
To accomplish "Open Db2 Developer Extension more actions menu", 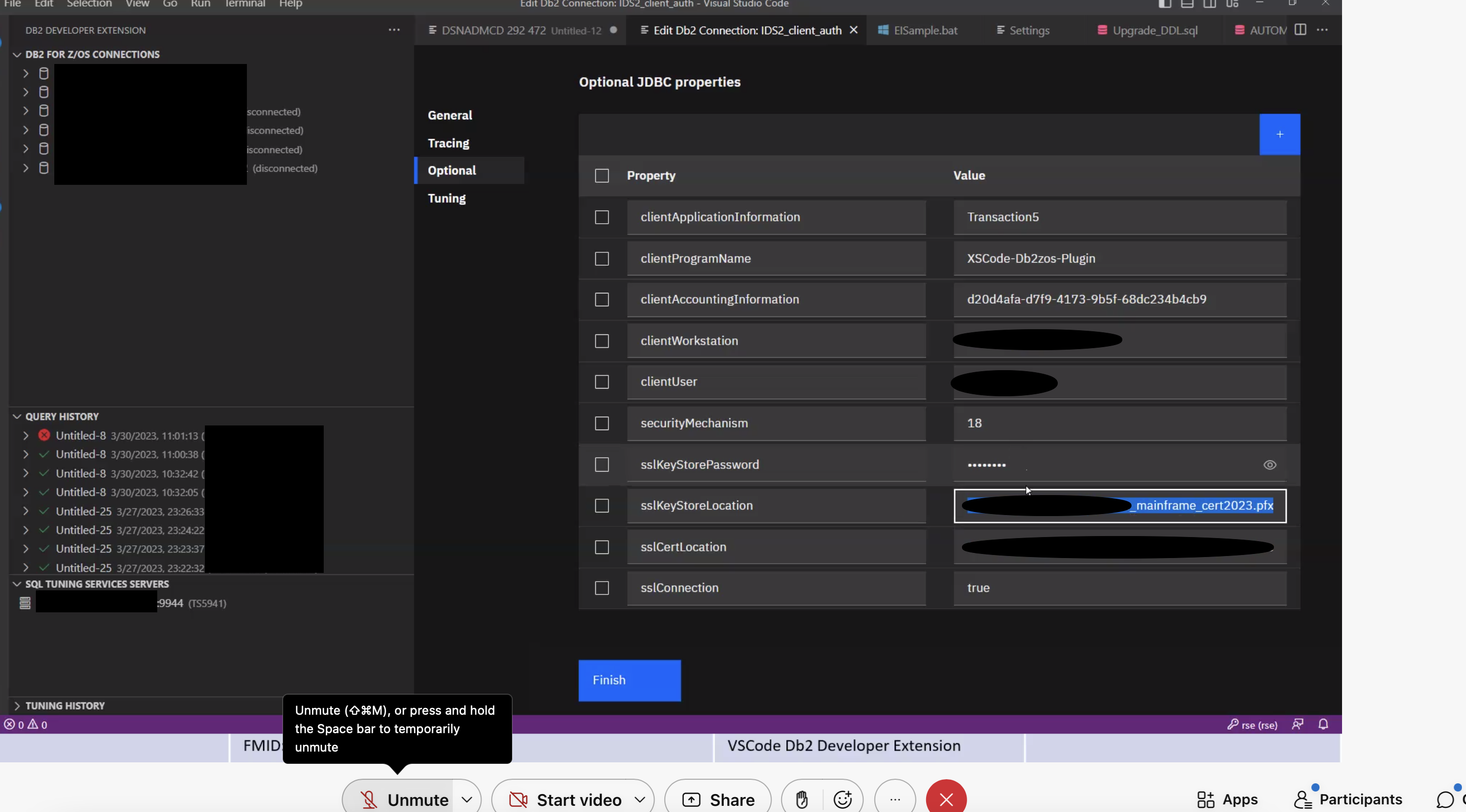I will pos(394,30).
